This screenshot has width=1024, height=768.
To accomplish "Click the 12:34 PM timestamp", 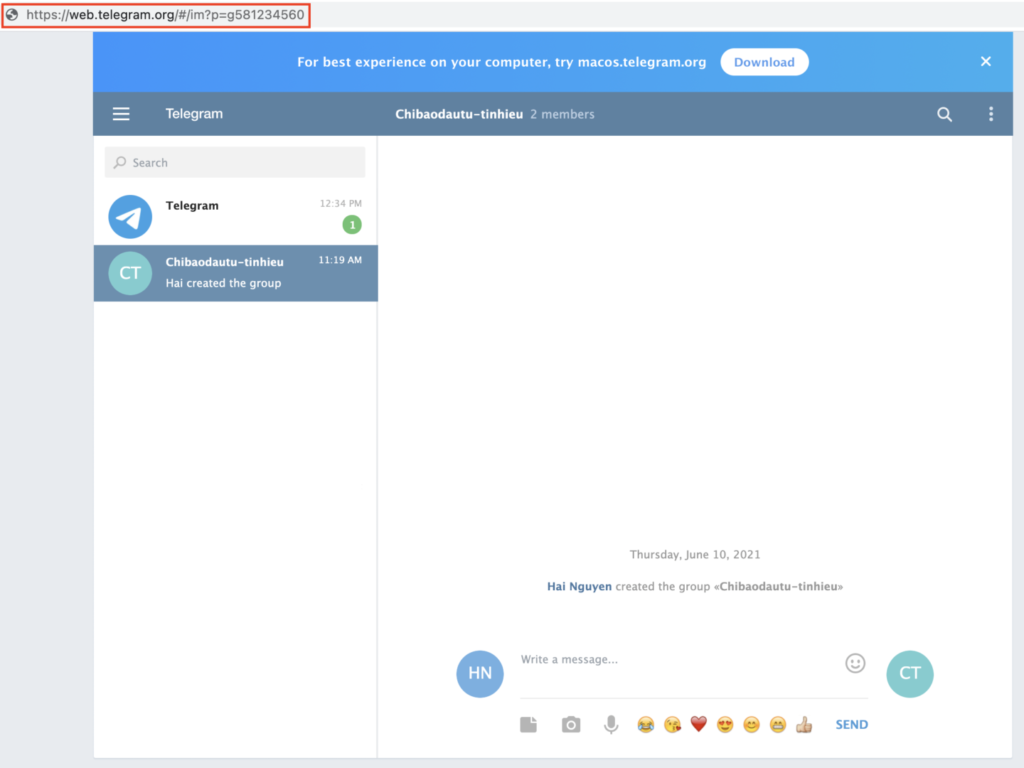I will pos(340,204).
